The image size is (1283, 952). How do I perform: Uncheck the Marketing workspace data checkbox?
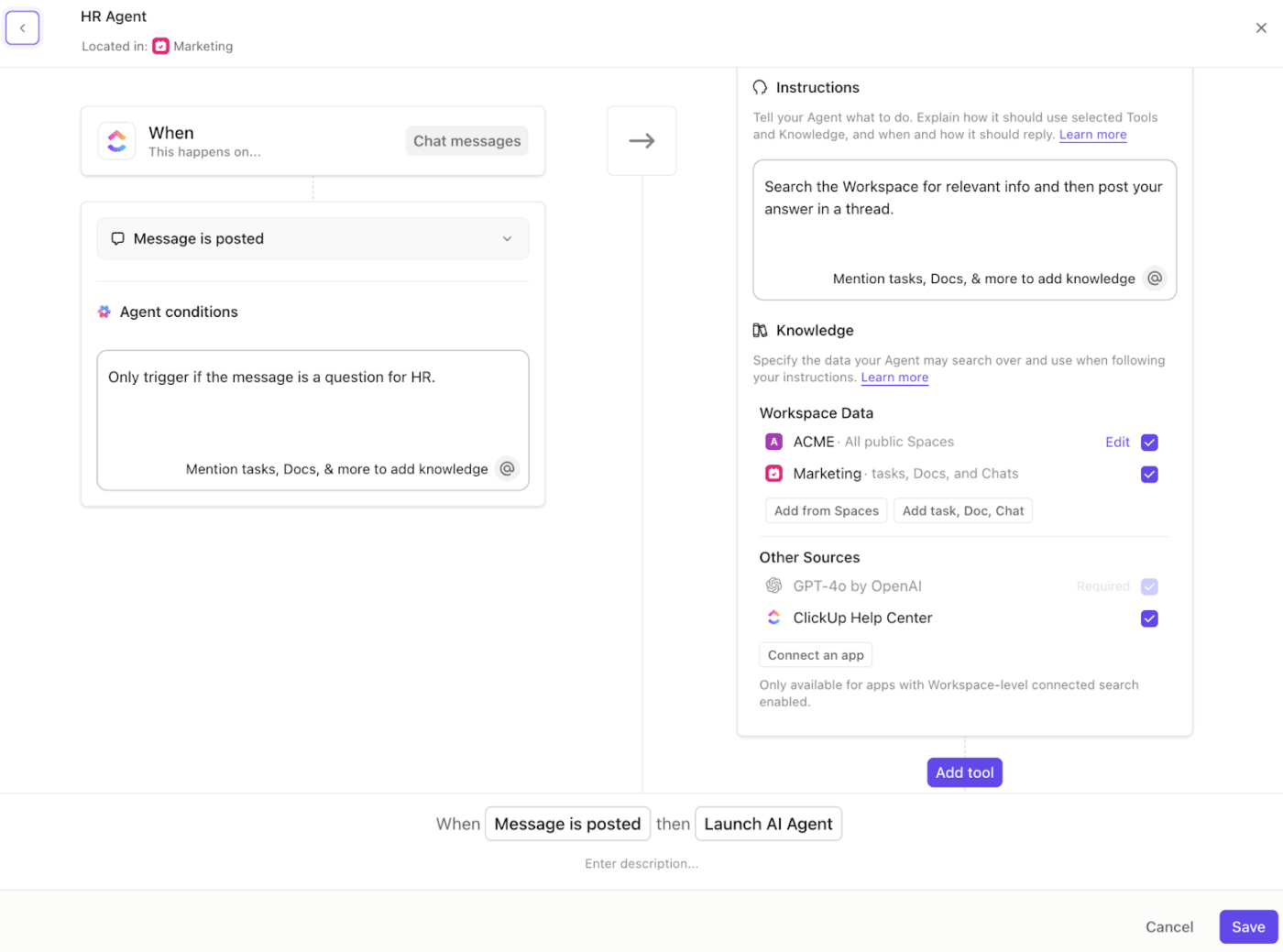click(1149, 475)
